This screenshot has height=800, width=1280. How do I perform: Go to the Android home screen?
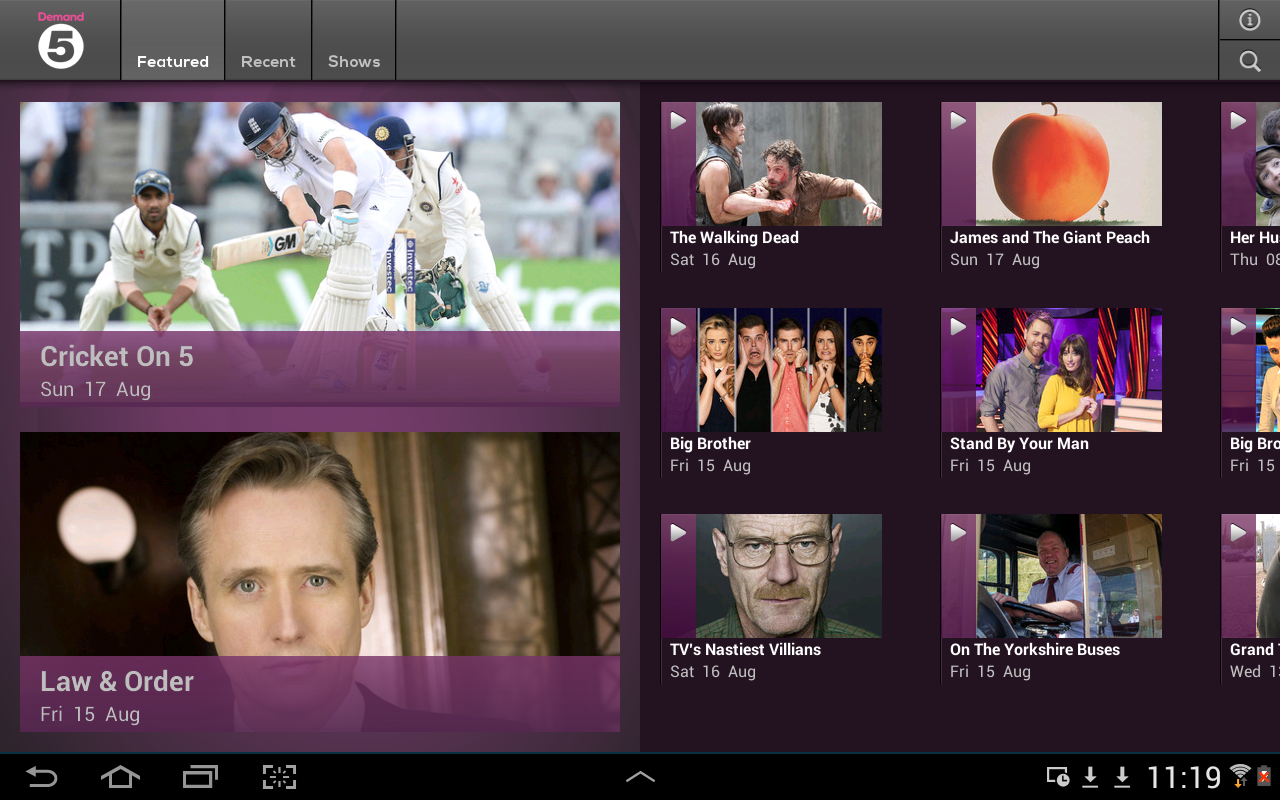[x=119, y=777]
